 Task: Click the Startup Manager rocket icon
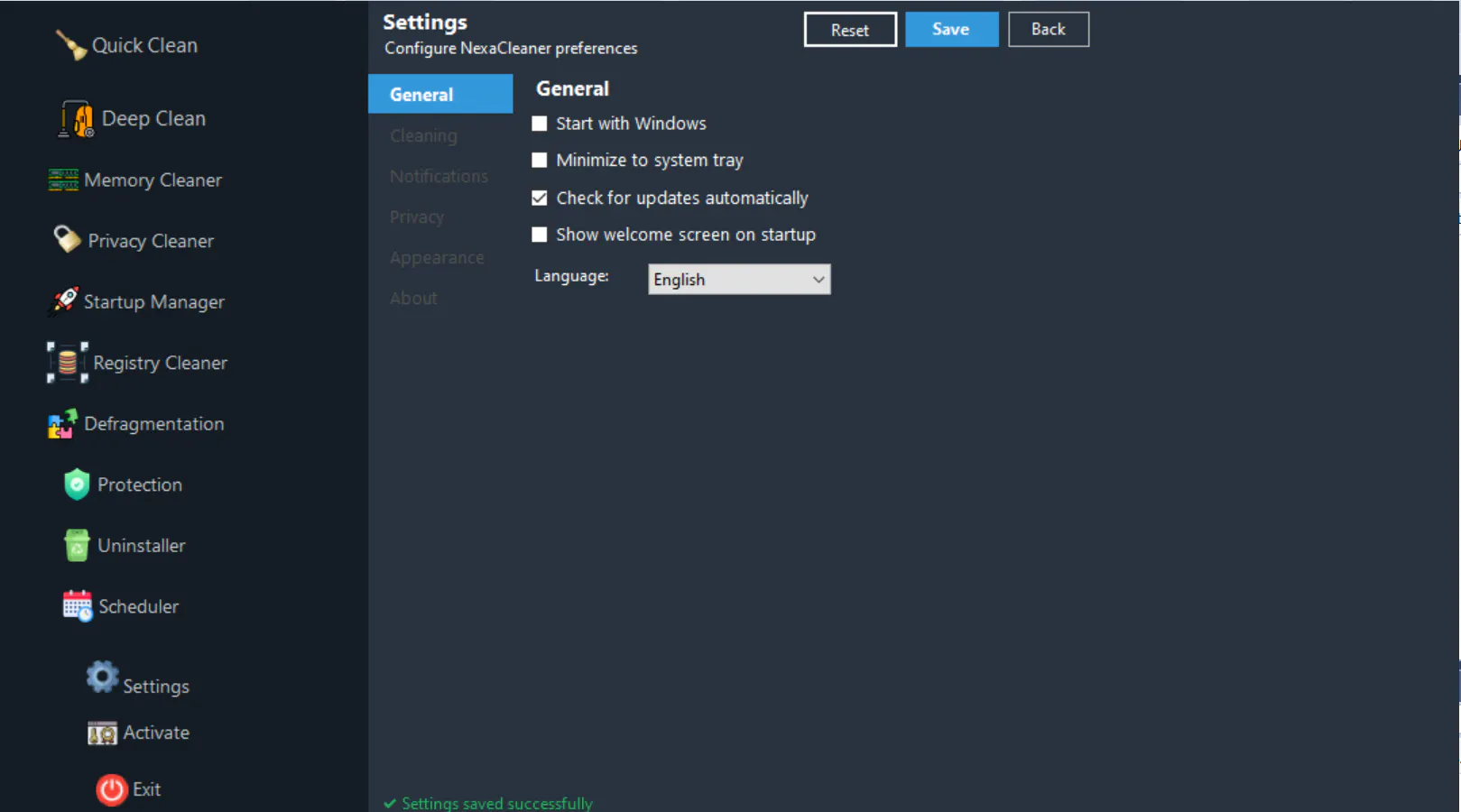[63, 301]
